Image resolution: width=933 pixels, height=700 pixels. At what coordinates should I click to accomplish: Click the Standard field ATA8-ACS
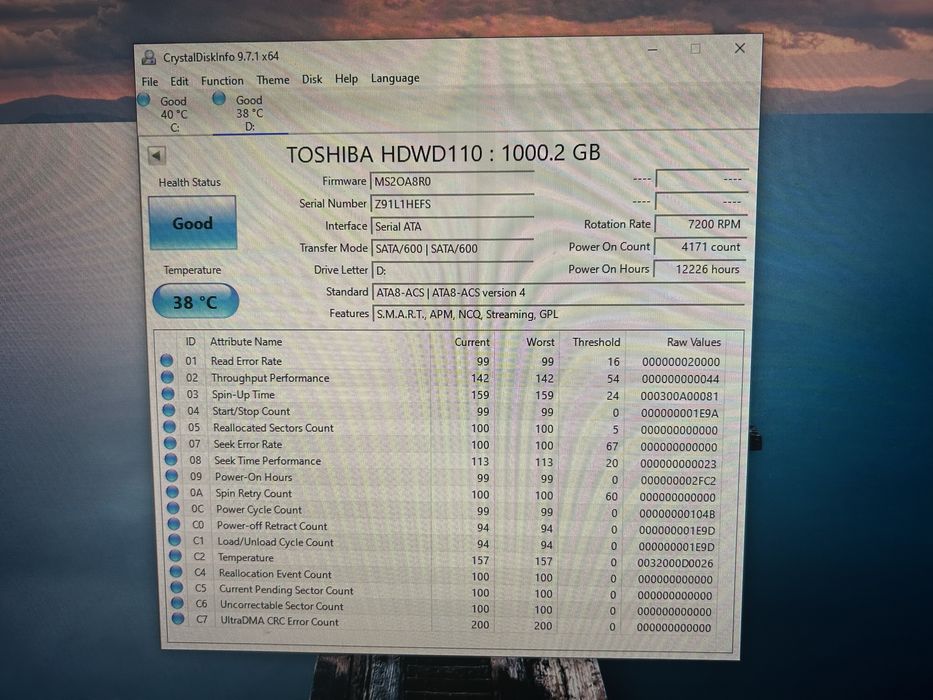point(558,292)
